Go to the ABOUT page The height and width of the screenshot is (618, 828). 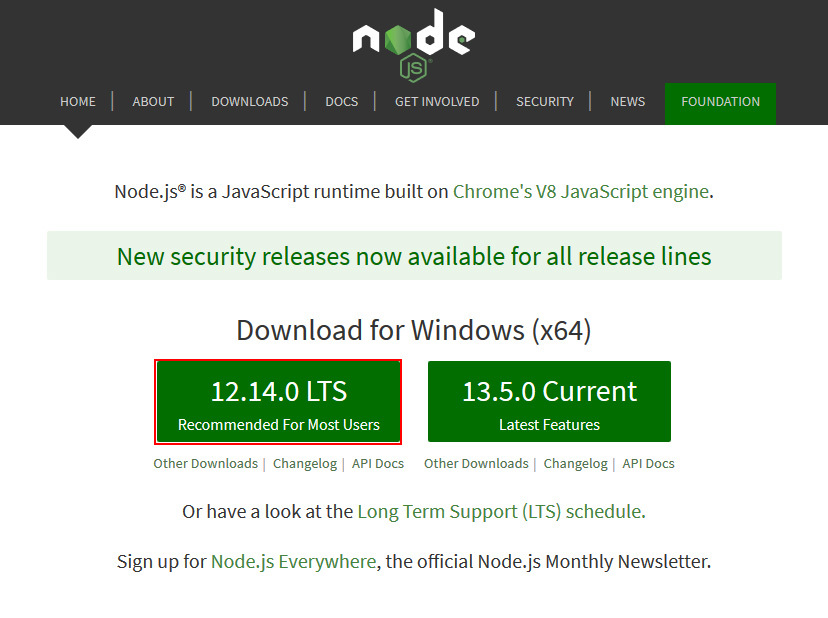pos(153,102)
